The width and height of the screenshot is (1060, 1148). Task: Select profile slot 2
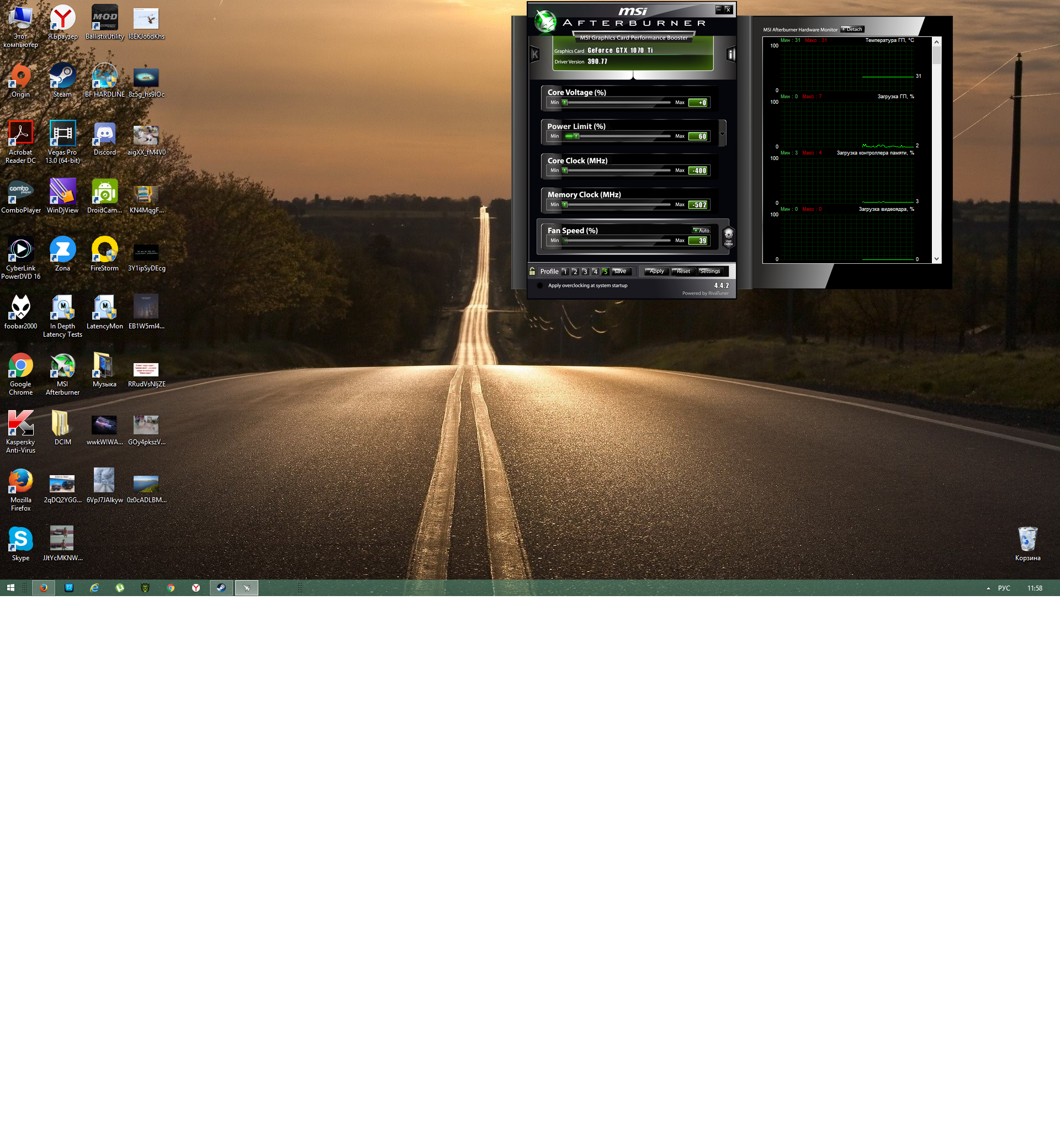click(575, 272)
